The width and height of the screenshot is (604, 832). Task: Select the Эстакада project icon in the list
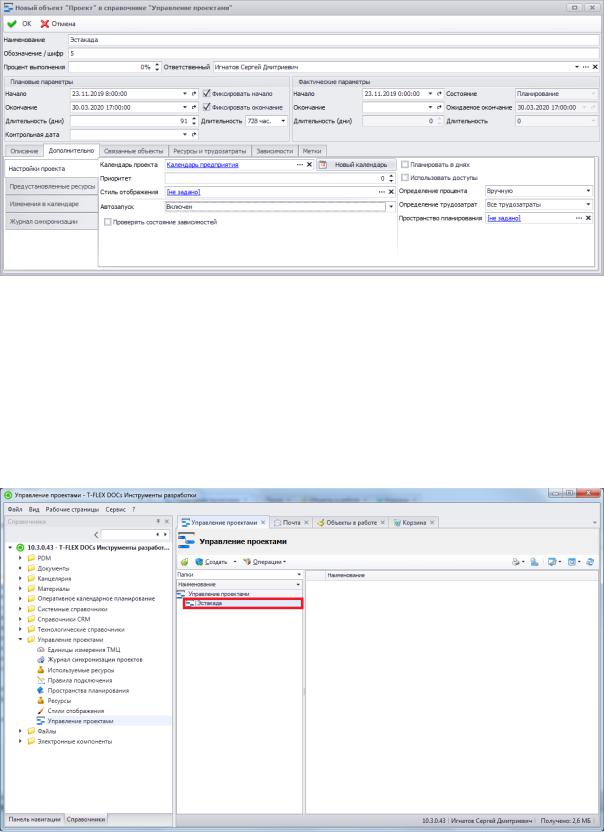(191, 603)
